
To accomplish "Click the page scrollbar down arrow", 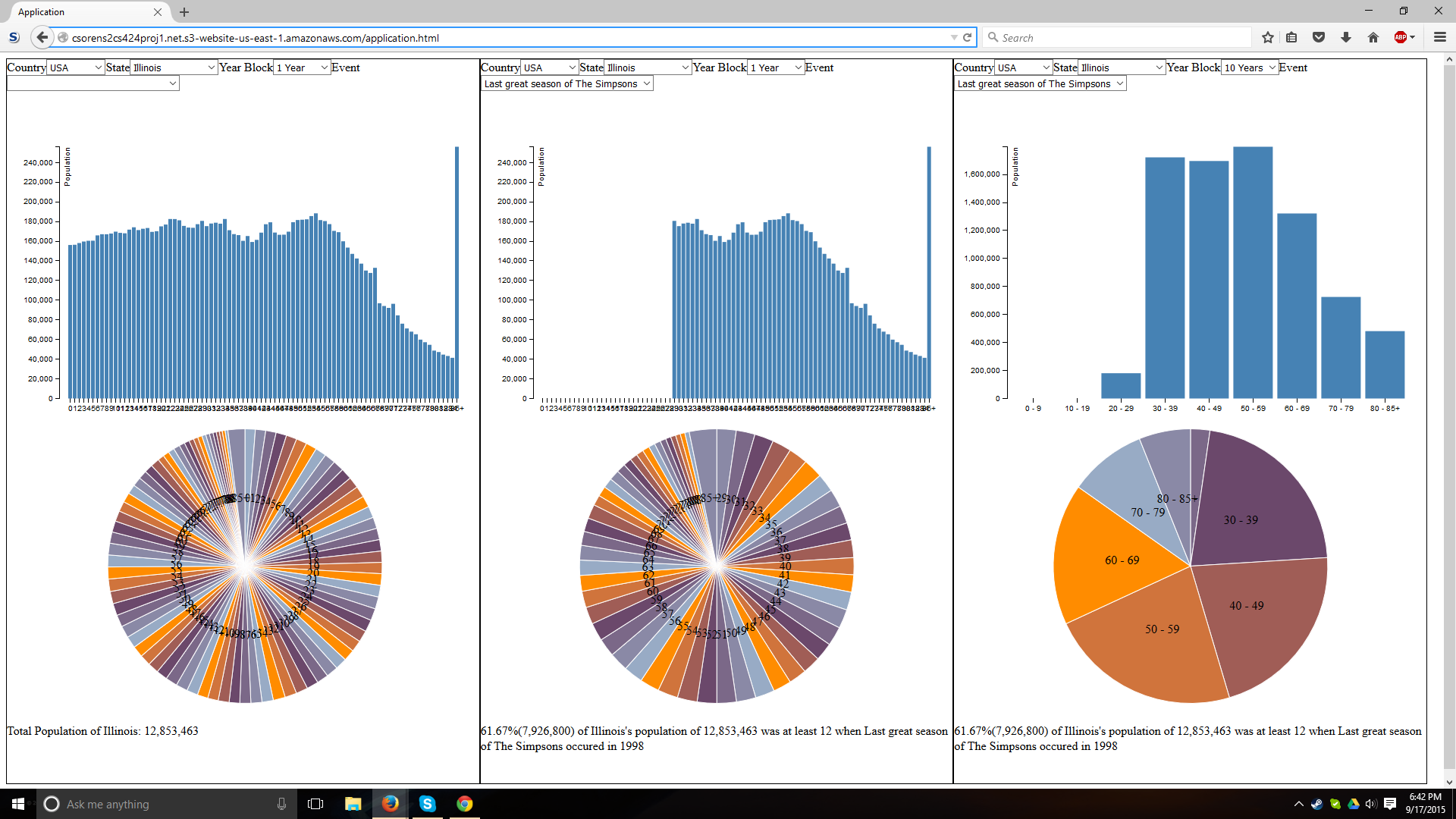I will pyautogui.click(x=1449, y=782).
